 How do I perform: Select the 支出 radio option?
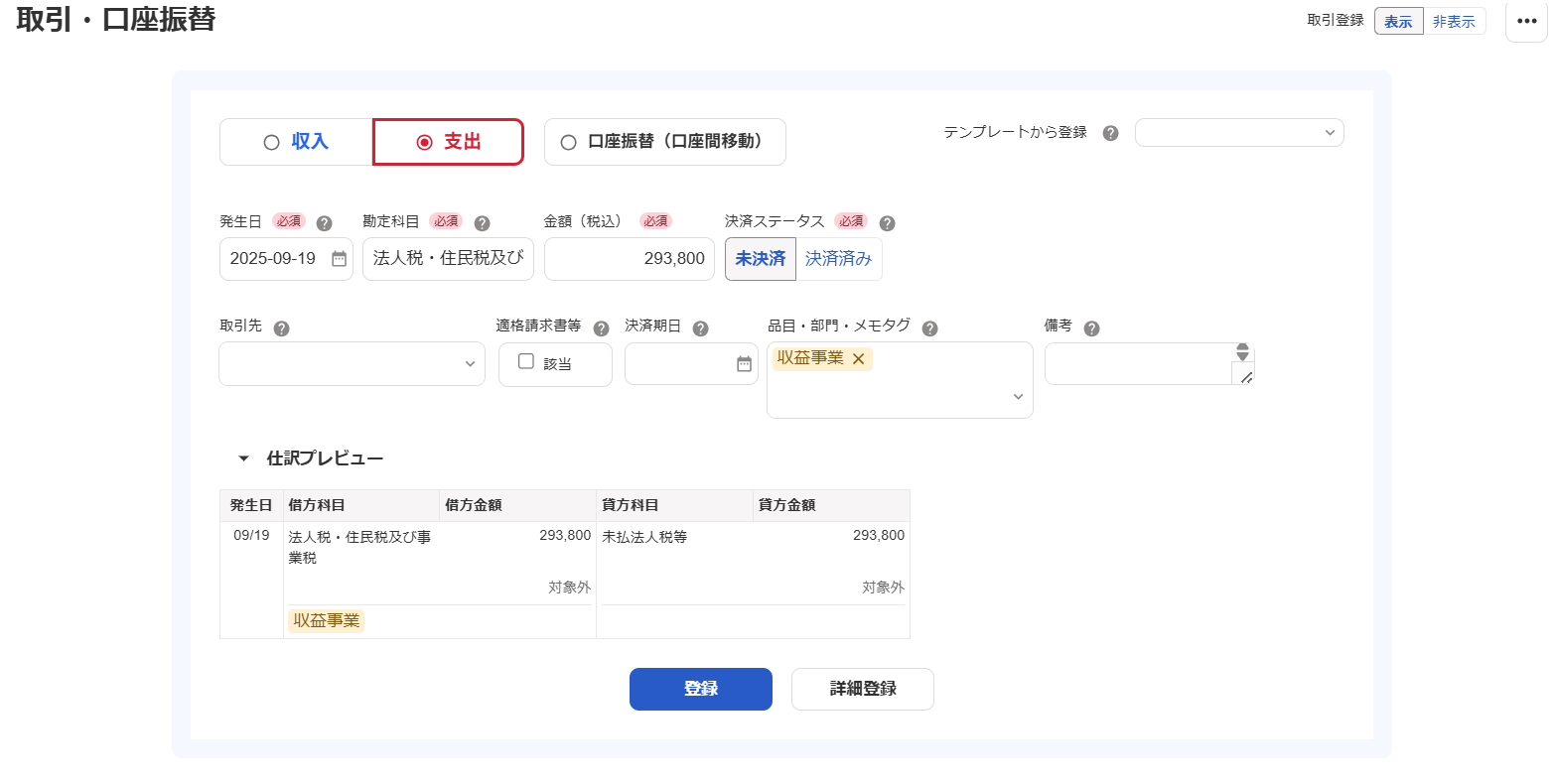(x=448, y=142)
